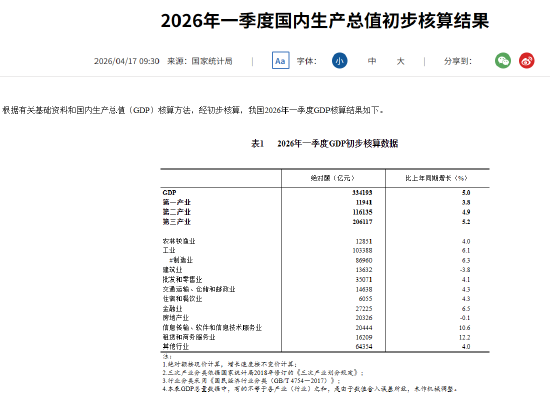Image resolution: width=550 pixels, height=403 pixels.
Task: Click value 6055 for 住宿和餐饮业
Action: (x=365, y=299)
